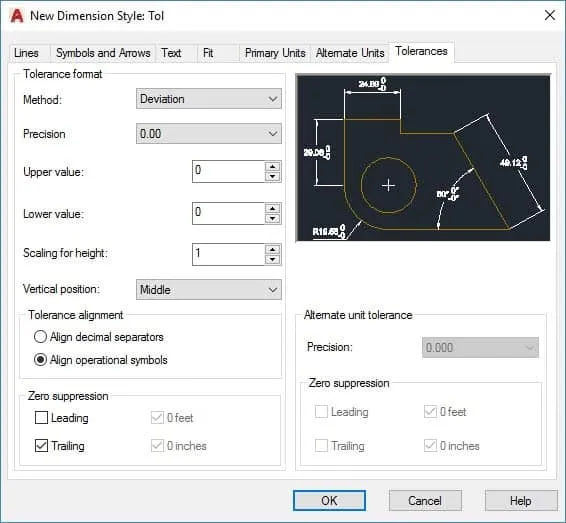This screenshot has height=523, width=566.
Task: Click the Upper value input field
Action: coord(229,171)
